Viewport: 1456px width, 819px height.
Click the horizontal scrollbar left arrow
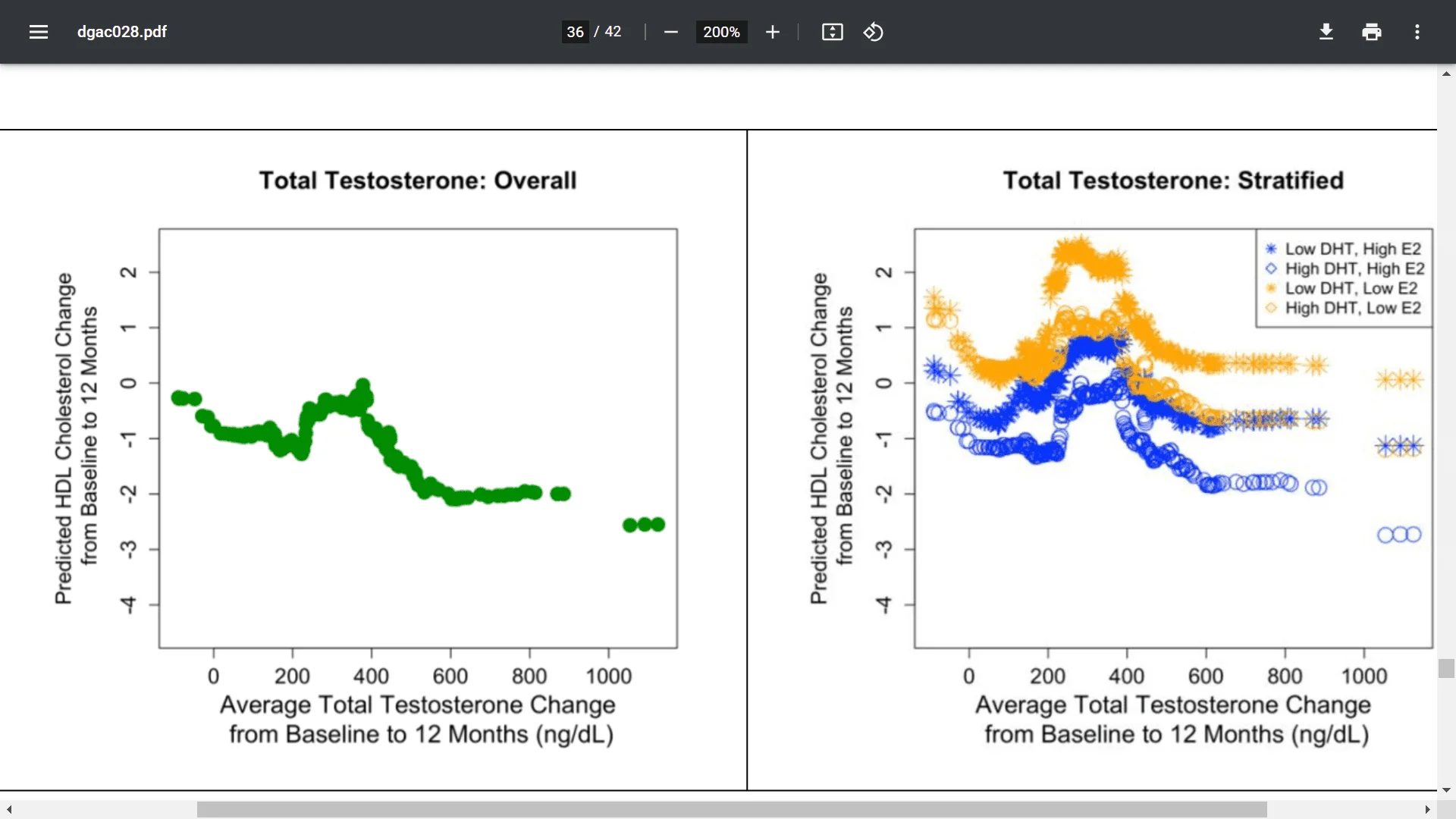point(9,810)
